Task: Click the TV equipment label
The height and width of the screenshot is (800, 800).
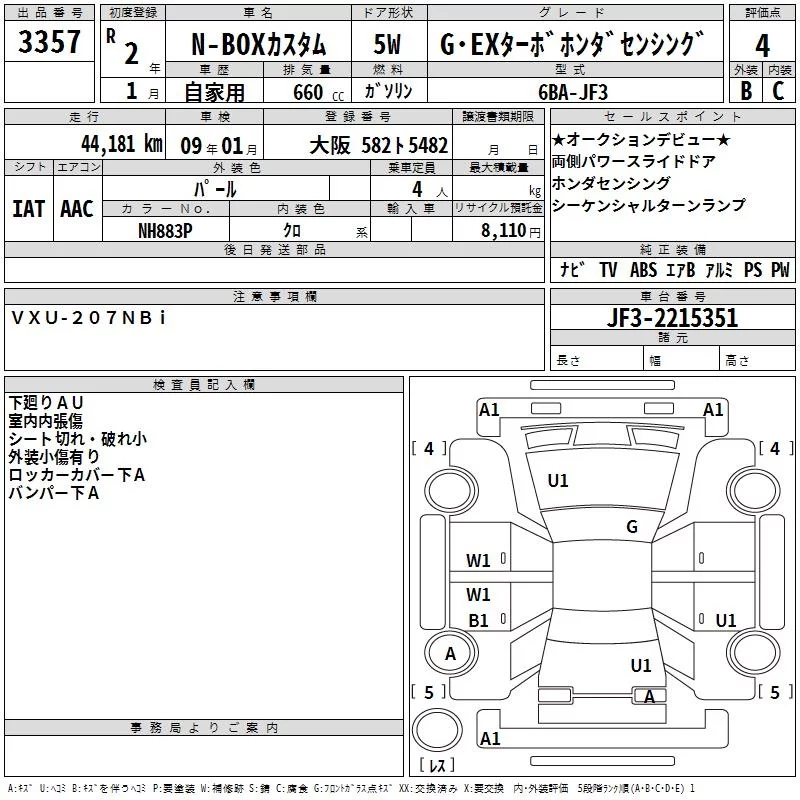Action: tap(608, 269)
